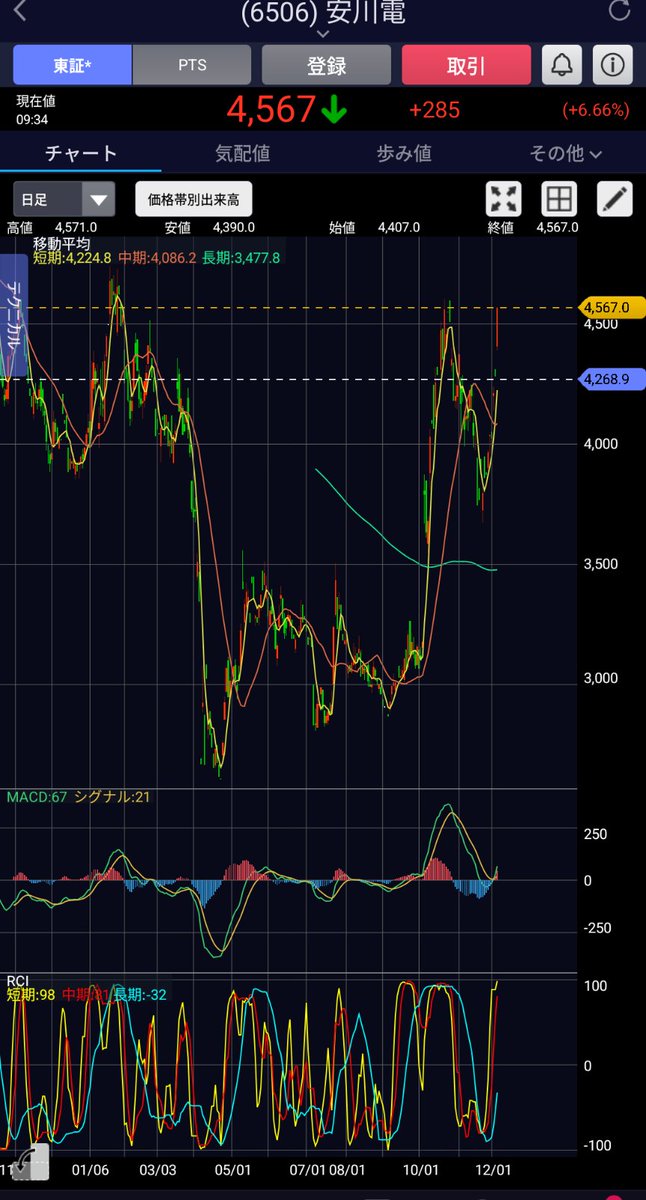Expand stock selector chevron under 安川電
The image size is (646, 1200).
[323, 33]
